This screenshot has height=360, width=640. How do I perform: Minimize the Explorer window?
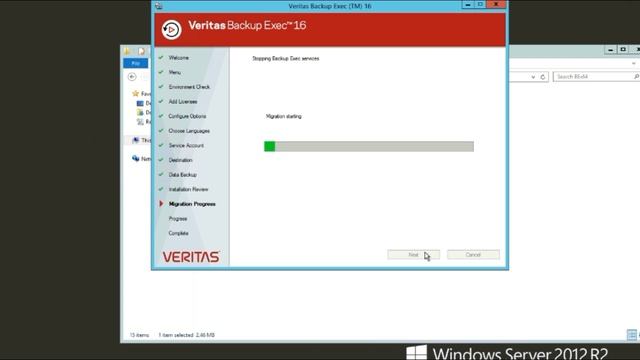[x=611, y=50]
